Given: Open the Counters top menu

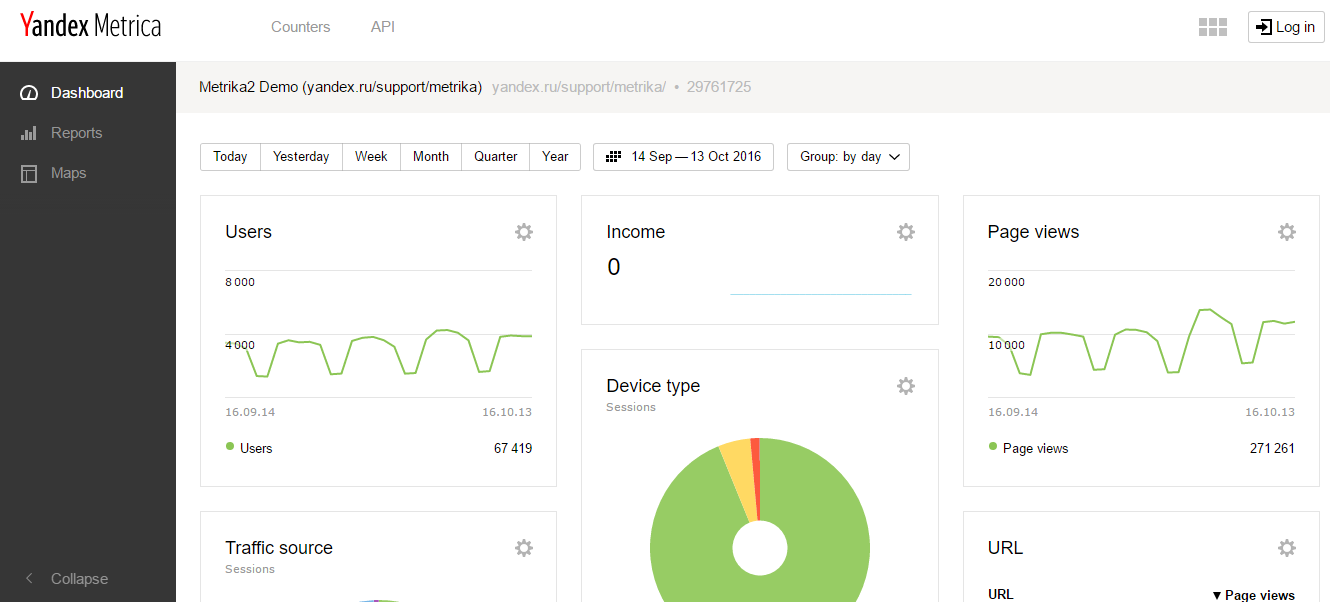Looking at the screenshot, I should 300,27.
